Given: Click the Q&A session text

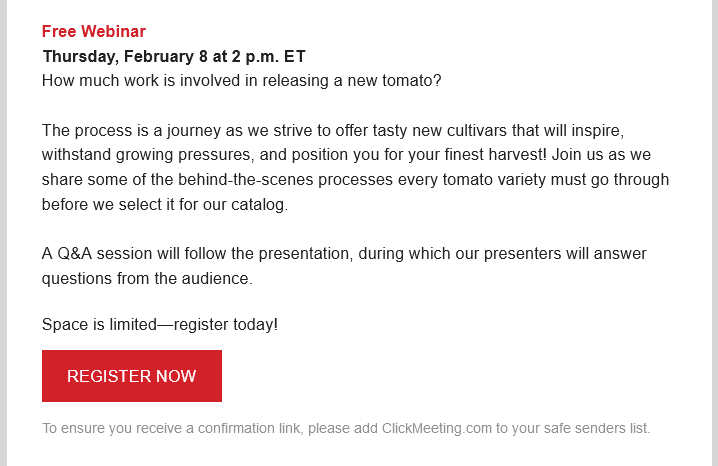Looking at the screenshot, I should pyautogui.click(x=105, y=254).
